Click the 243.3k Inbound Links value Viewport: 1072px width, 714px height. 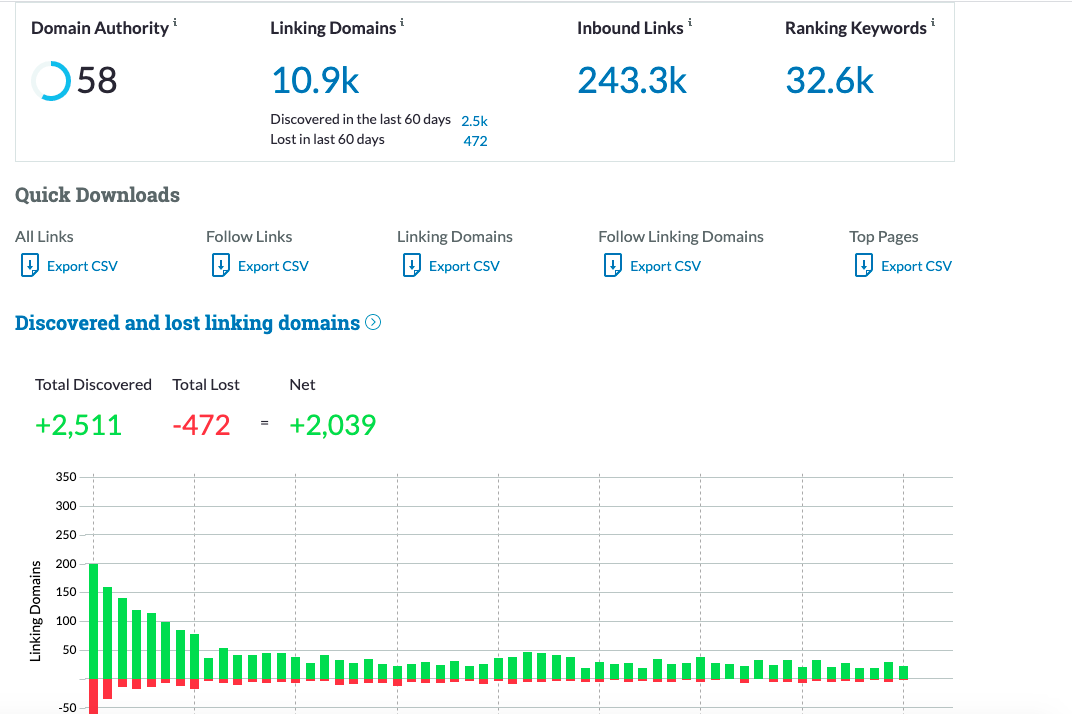[x=632, y=80]
